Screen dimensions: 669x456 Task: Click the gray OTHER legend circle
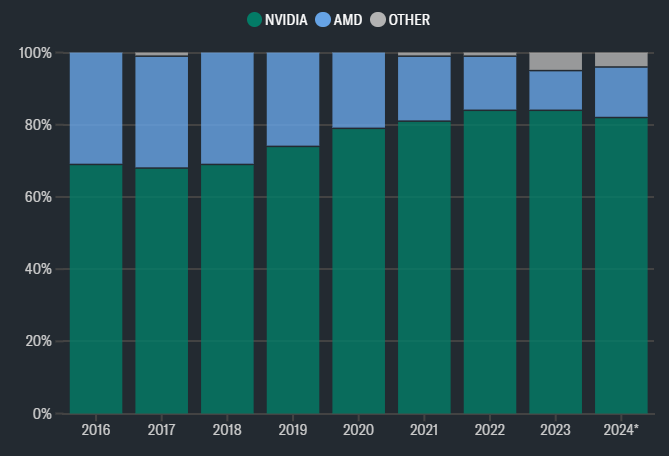coord(377,19)
